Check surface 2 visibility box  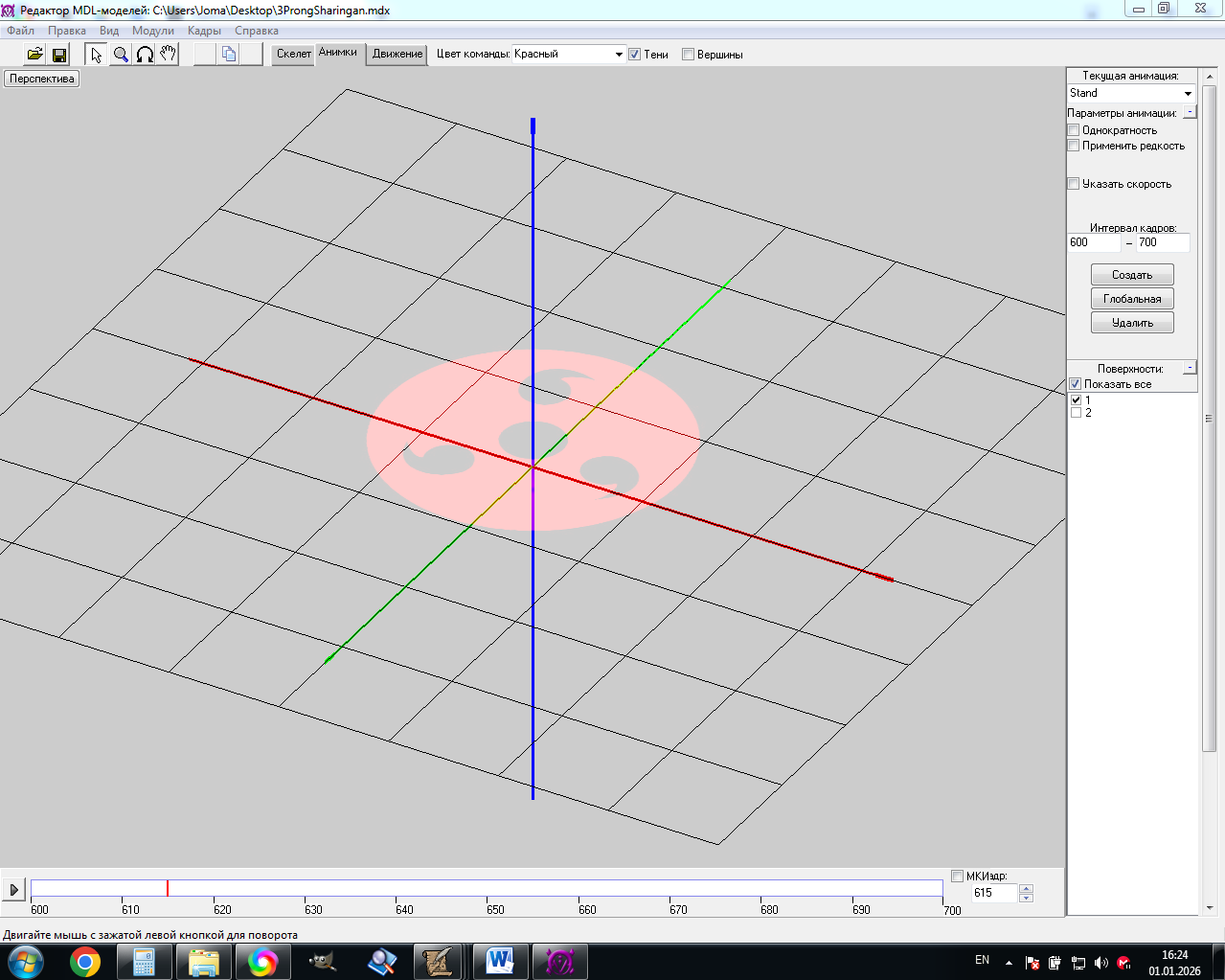click(x=1076, y=413)
